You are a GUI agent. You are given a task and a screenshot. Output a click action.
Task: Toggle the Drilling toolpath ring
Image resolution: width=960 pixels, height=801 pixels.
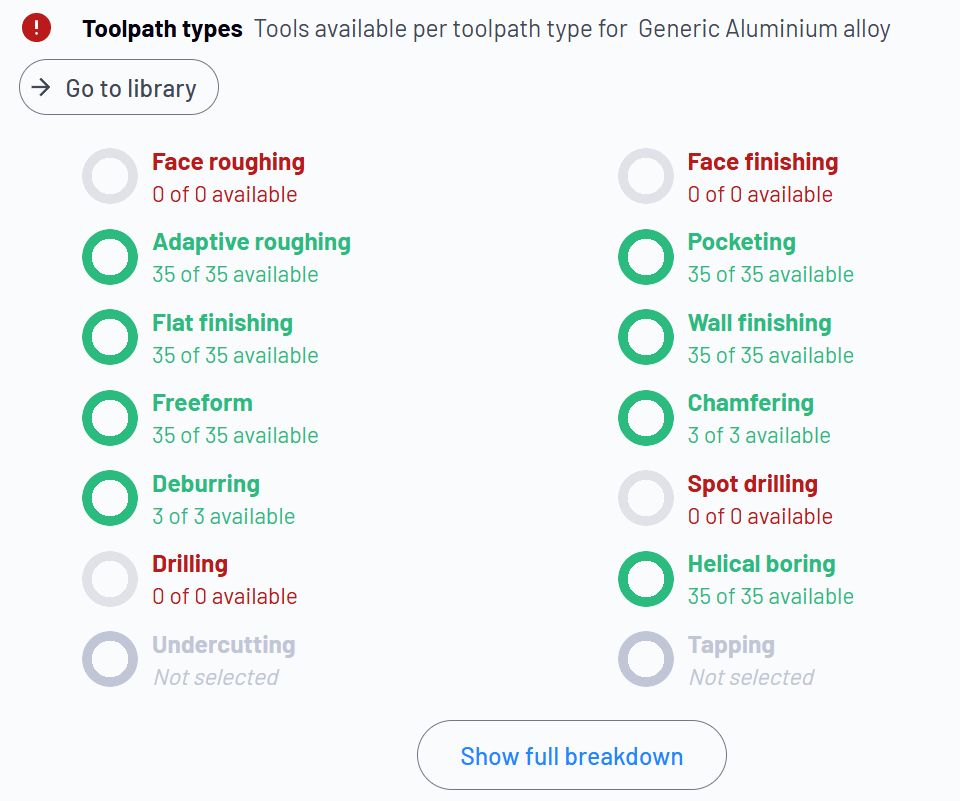point(110,579)
